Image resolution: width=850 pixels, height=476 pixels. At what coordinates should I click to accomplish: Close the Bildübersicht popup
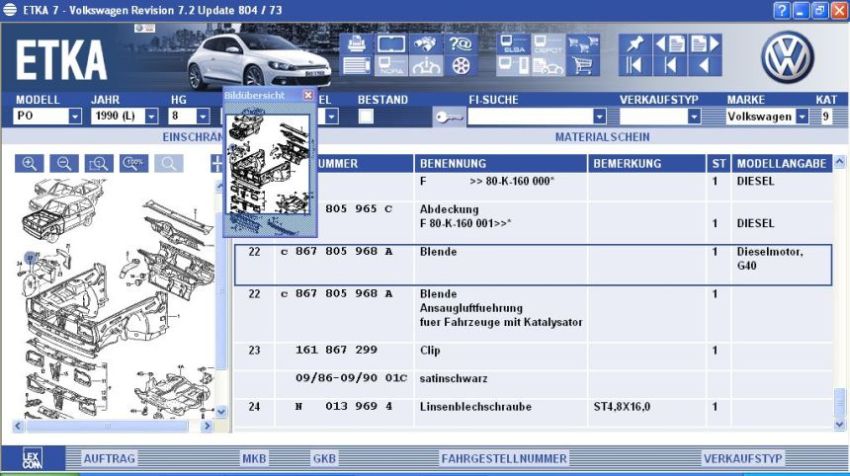[308, 95]
